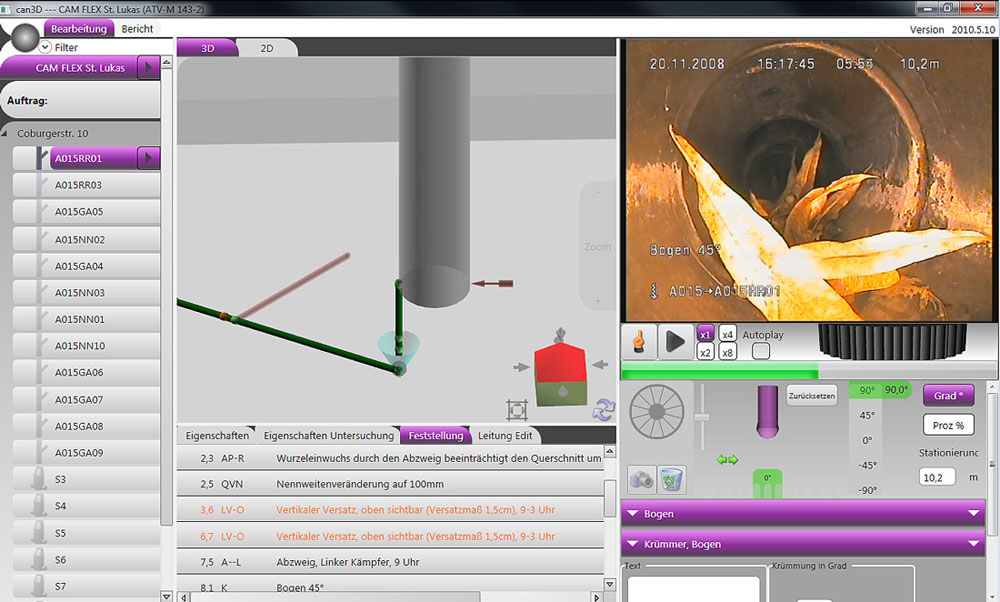Click the blue refresh arrows in 3D view
This screenshot has height=602, width=1000.
coord(604,408)
